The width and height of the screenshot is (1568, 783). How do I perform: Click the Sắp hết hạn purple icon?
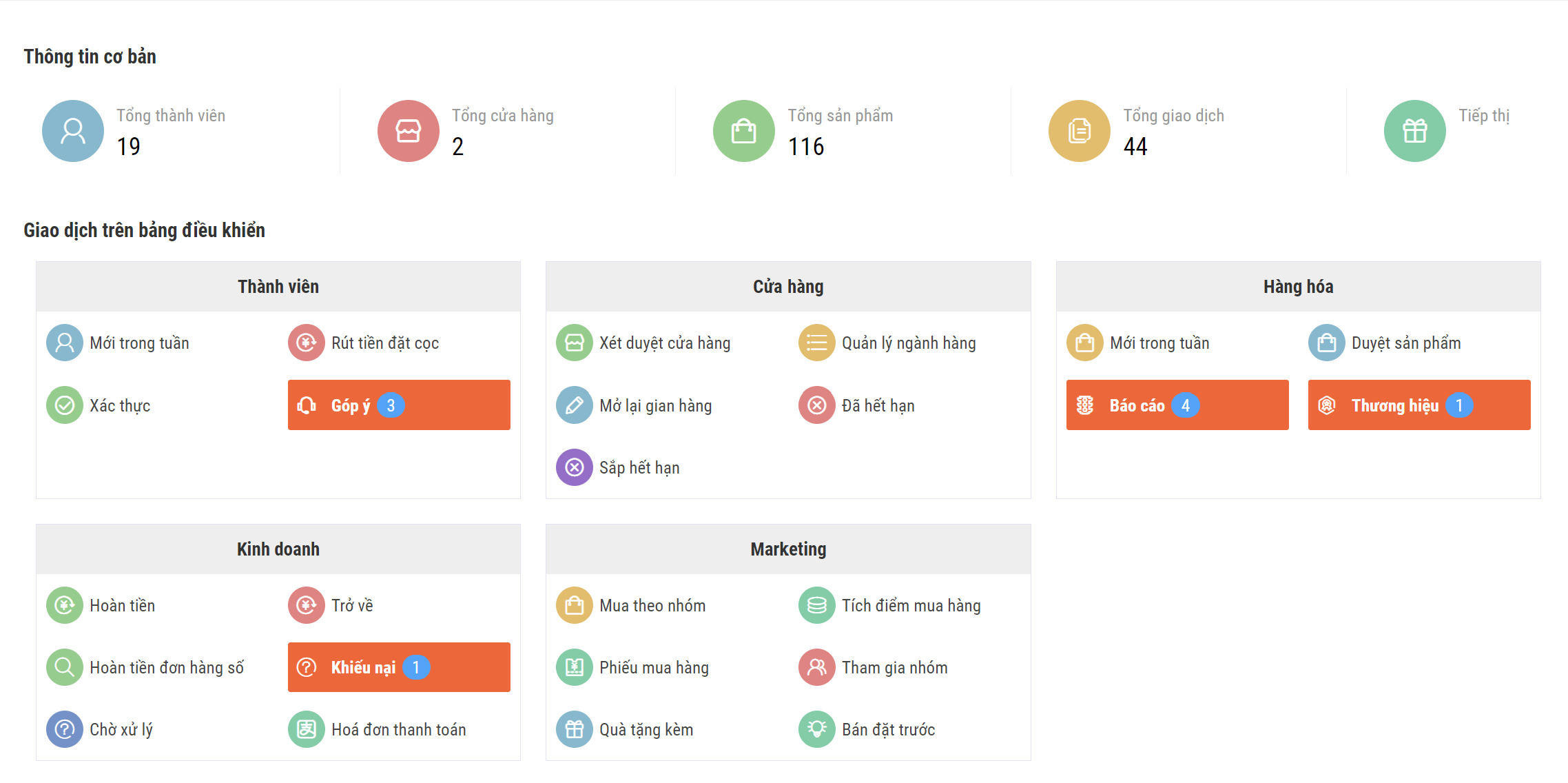[x=575, y=467]
